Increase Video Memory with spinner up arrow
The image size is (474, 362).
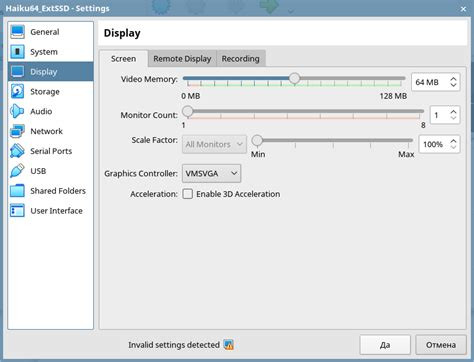(453, 79)
